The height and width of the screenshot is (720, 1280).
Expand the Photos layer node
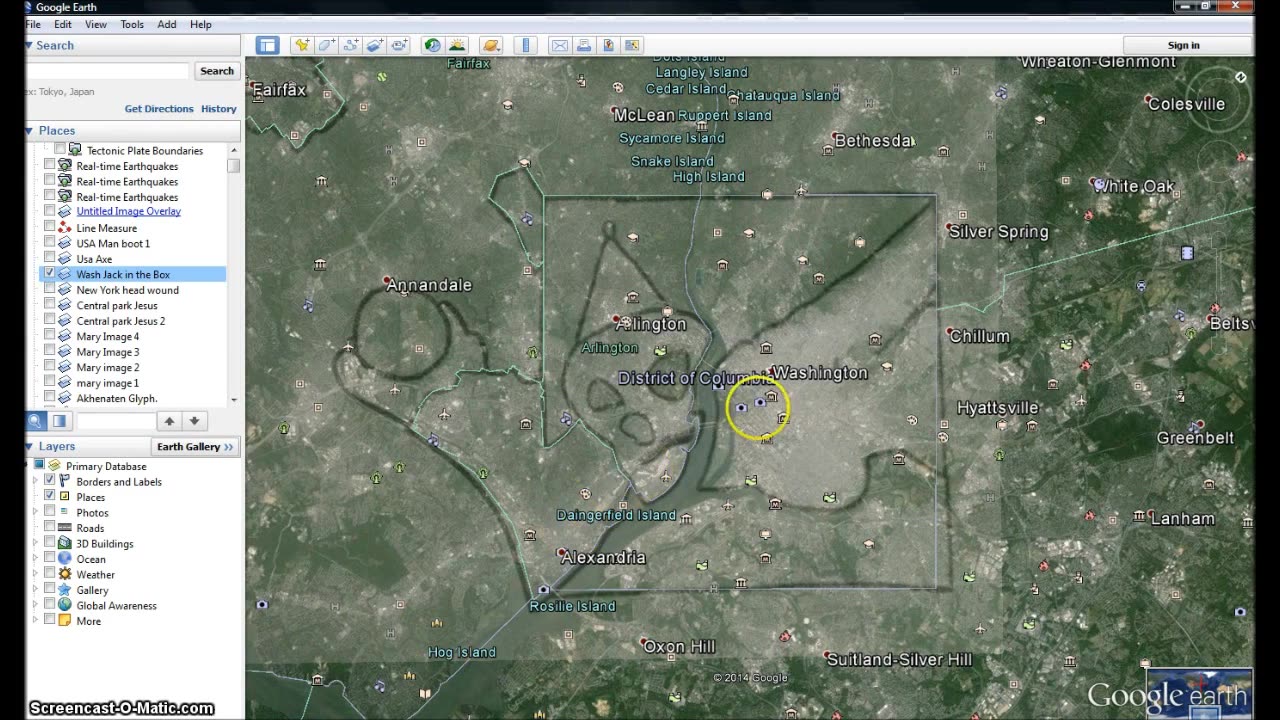click(37, 512)
